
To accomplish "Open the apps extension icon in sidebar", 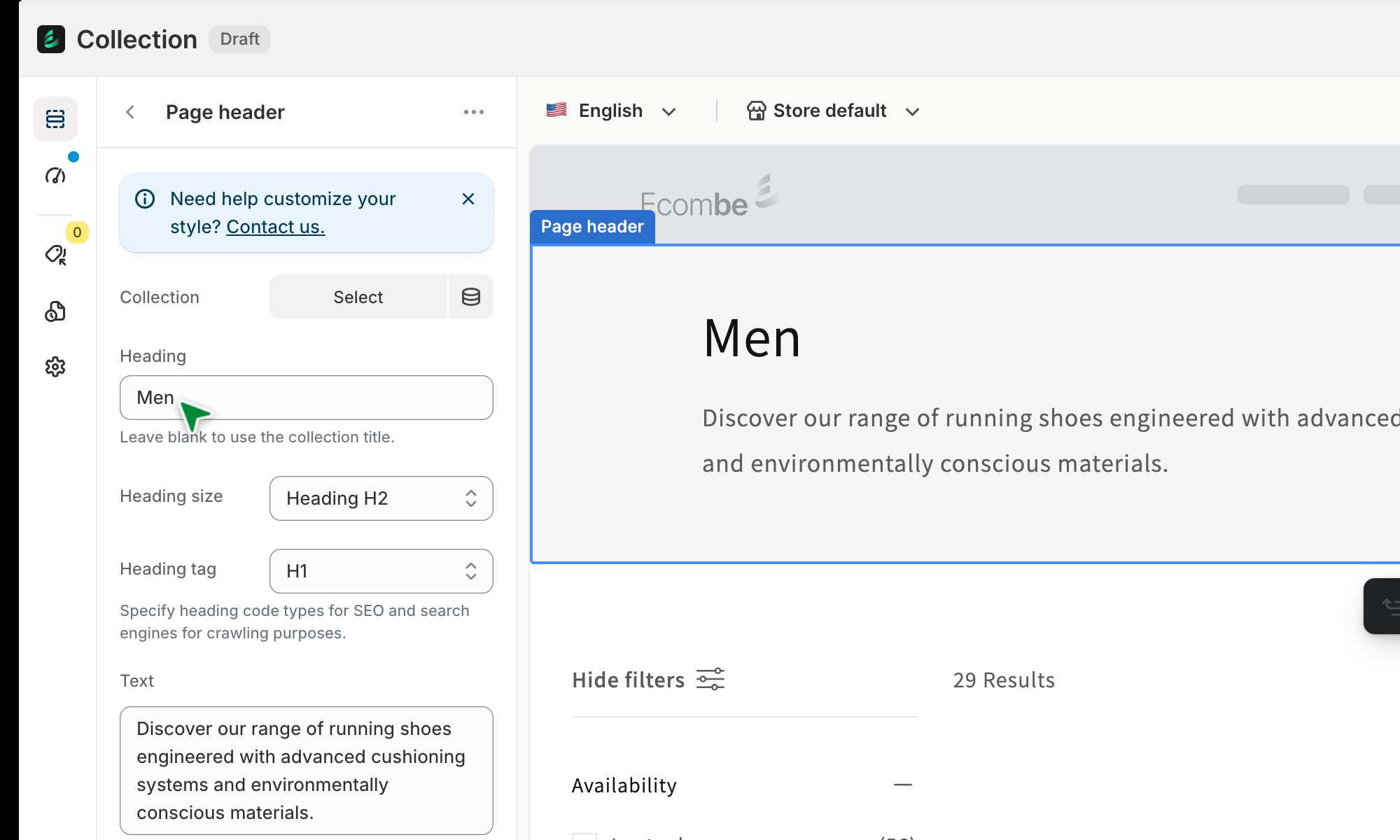I will 55,311.
